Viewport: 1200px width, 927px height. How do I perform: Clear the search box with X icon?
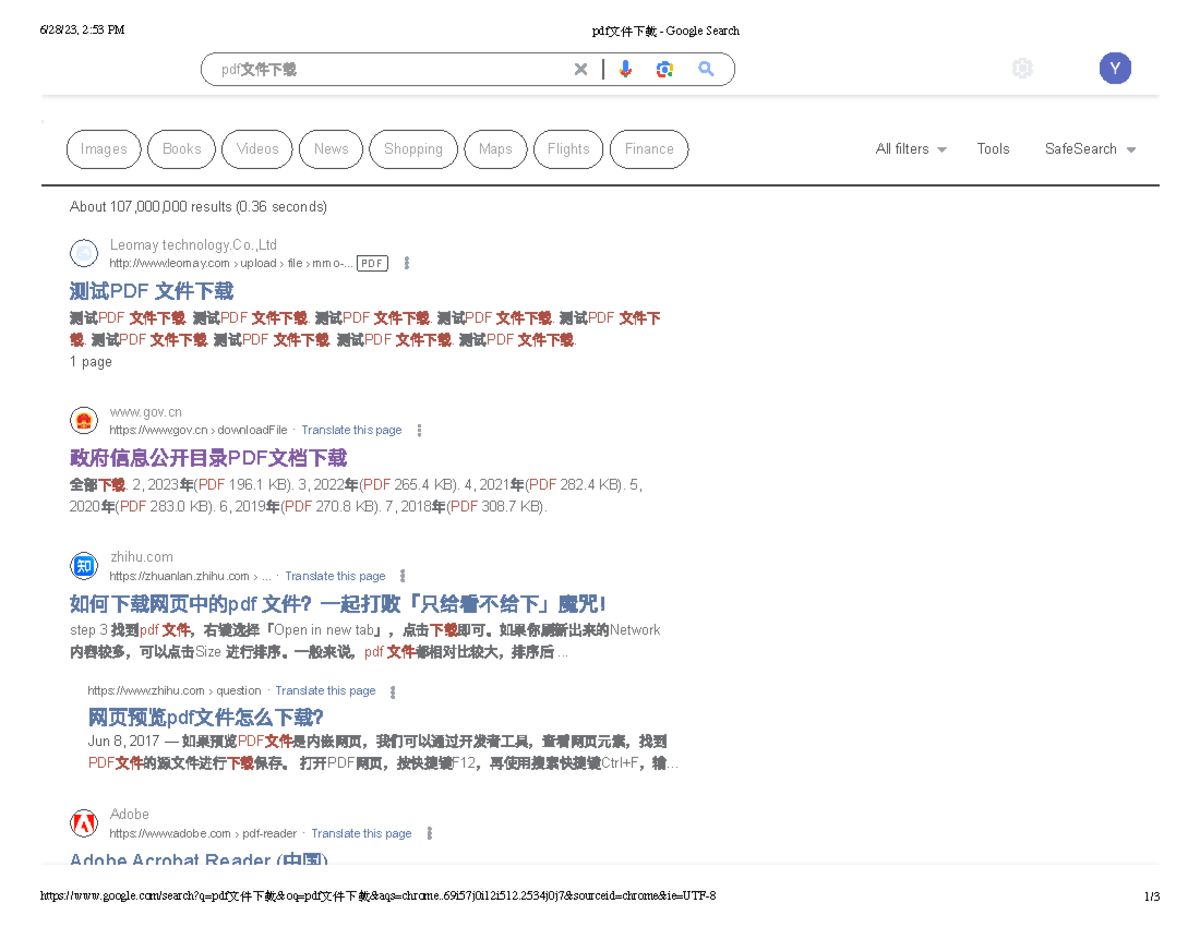click(581, 69)
